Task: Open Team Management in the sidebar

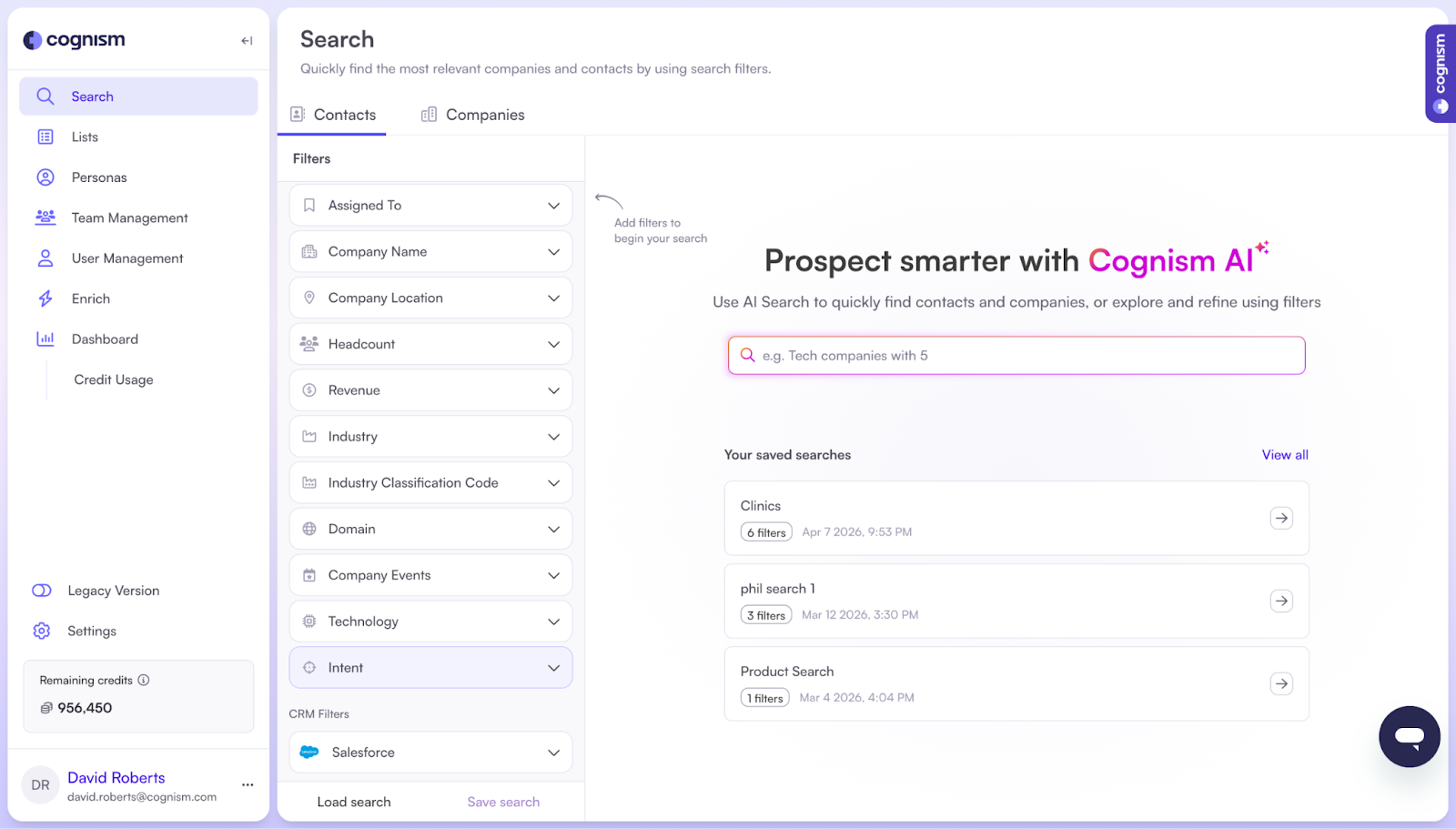Action: point(129,218)
